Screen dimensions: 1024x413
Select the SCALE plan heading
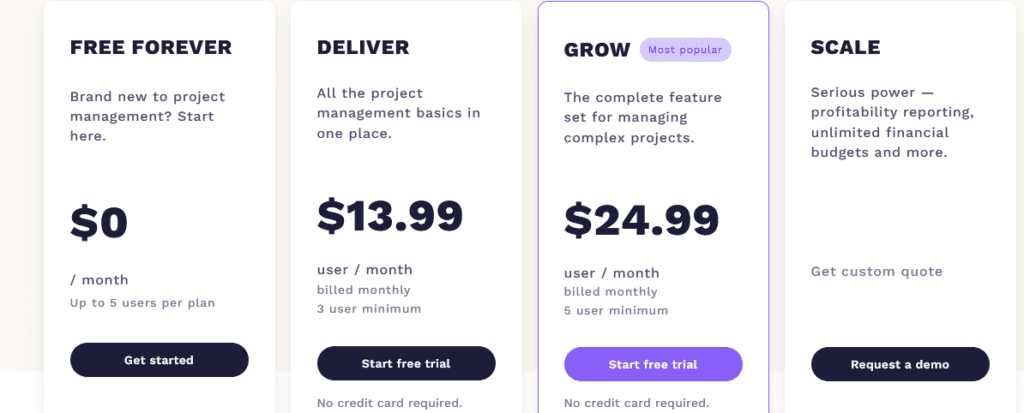click(846, 47)
